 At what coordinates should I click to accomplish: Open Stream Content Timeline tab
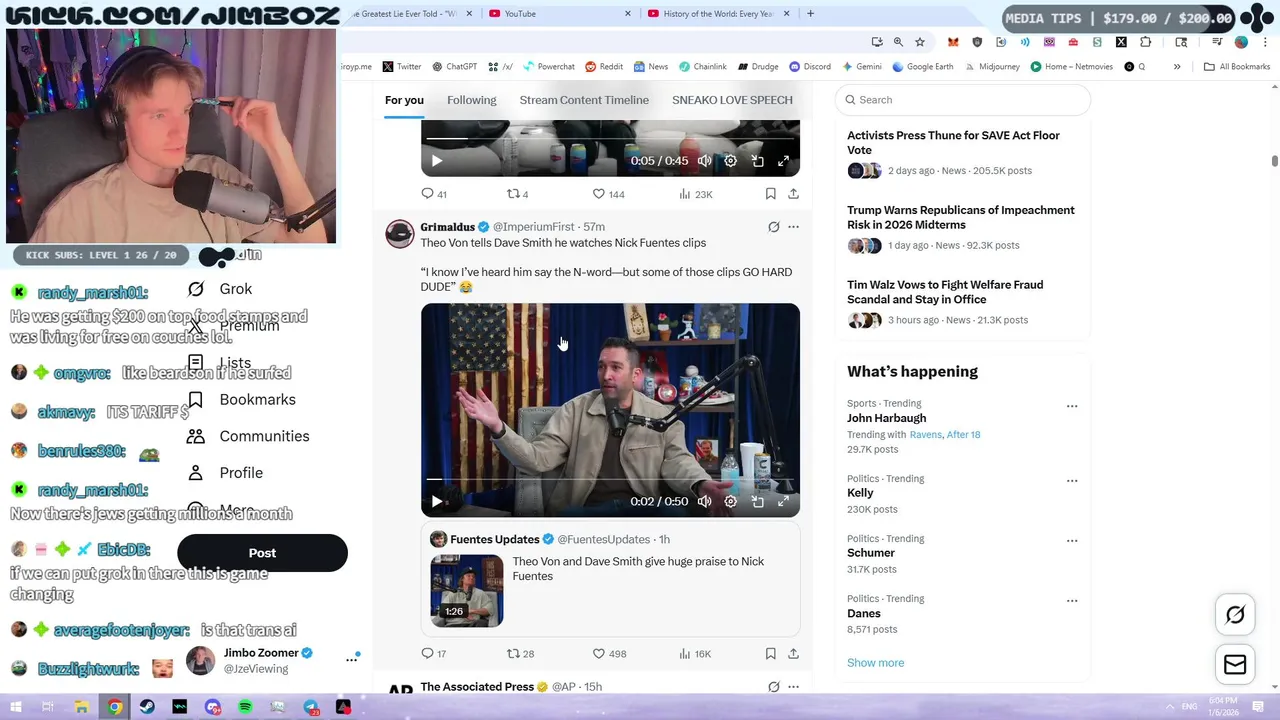pyautogui.click(x=584, y=100)
